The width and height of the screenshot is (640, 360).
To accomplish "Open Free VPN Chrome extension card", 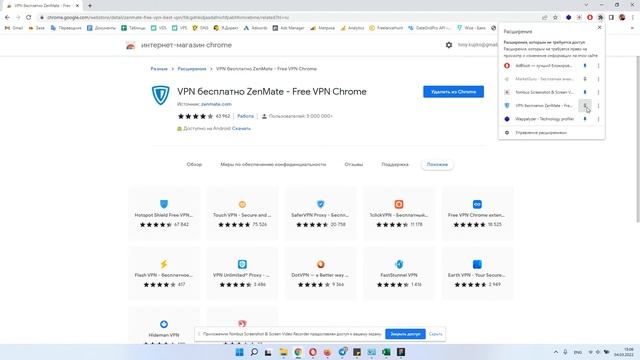I will [x=477, y=213].
